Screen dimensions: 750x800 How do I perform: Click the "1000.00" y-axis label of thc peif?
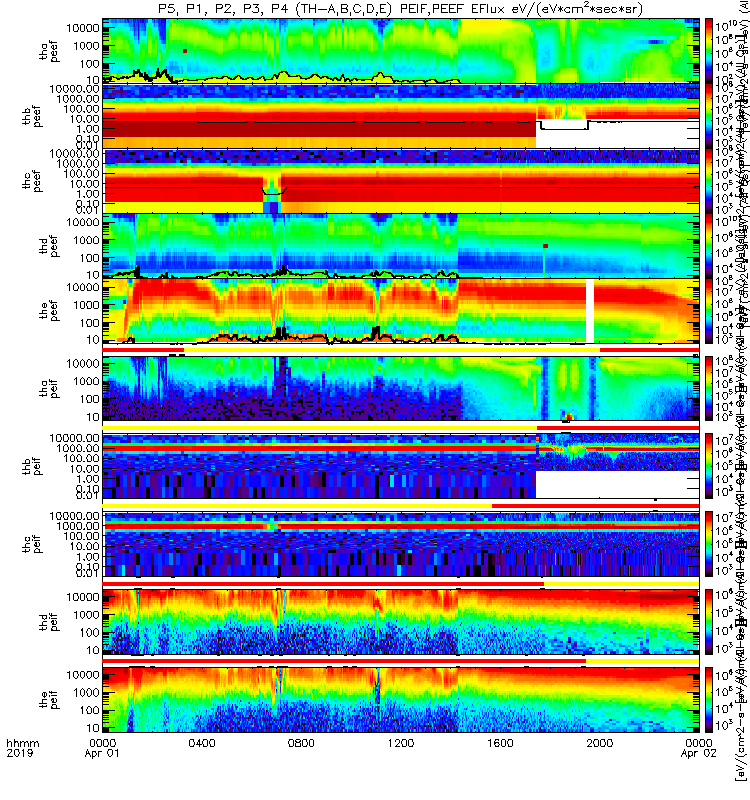(78, 526)
